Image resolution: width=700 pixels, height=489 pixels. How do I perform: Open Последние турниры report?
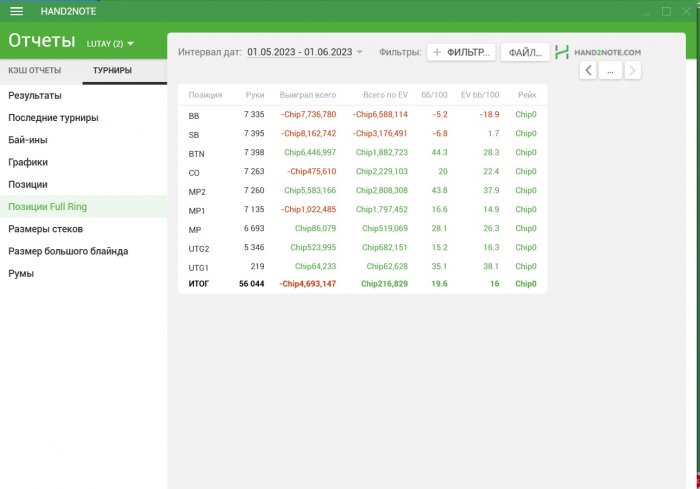pos(53,118)
